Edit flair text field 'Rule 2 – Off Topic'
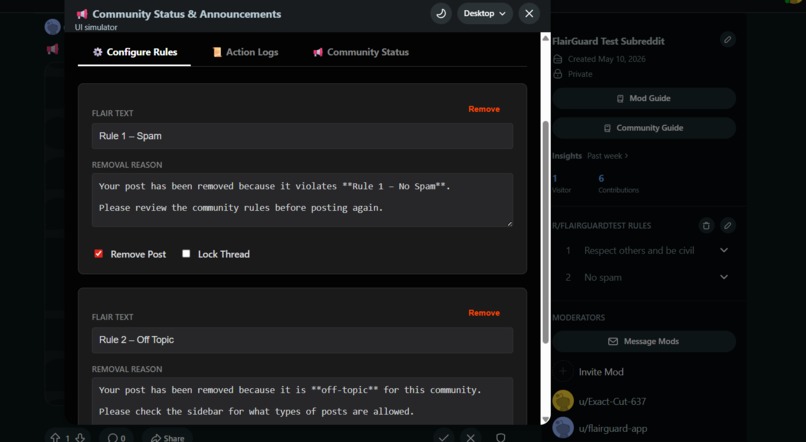 coord(302,340)
